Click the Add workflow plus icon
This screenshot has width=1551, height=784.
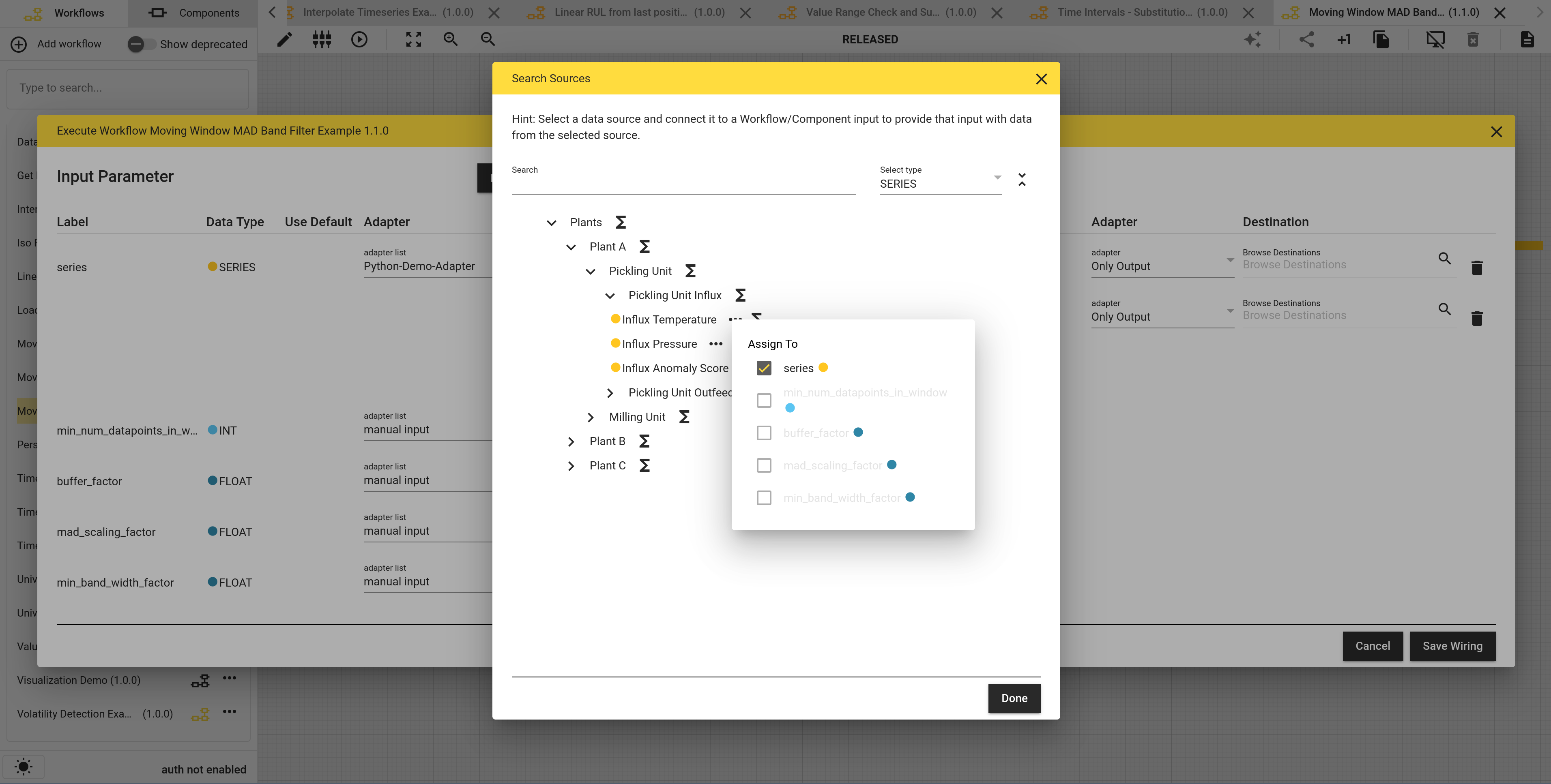coord(19,44)
